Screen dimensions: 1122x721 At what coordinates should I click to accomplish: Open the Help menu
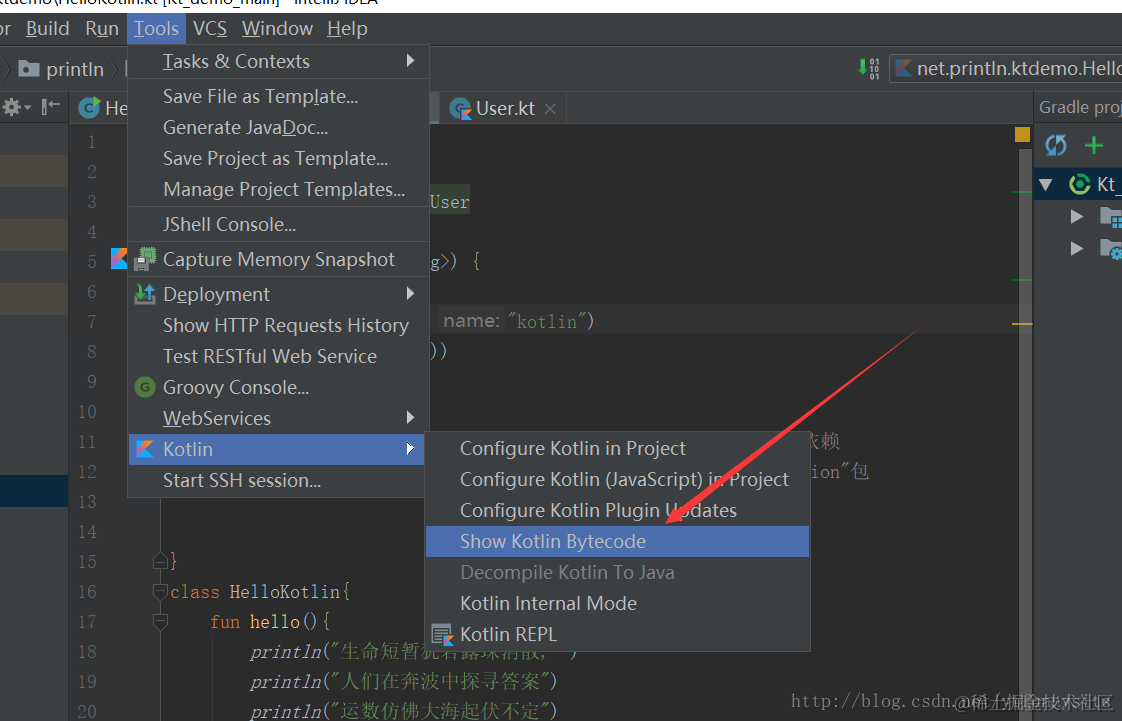click(347, 29)
